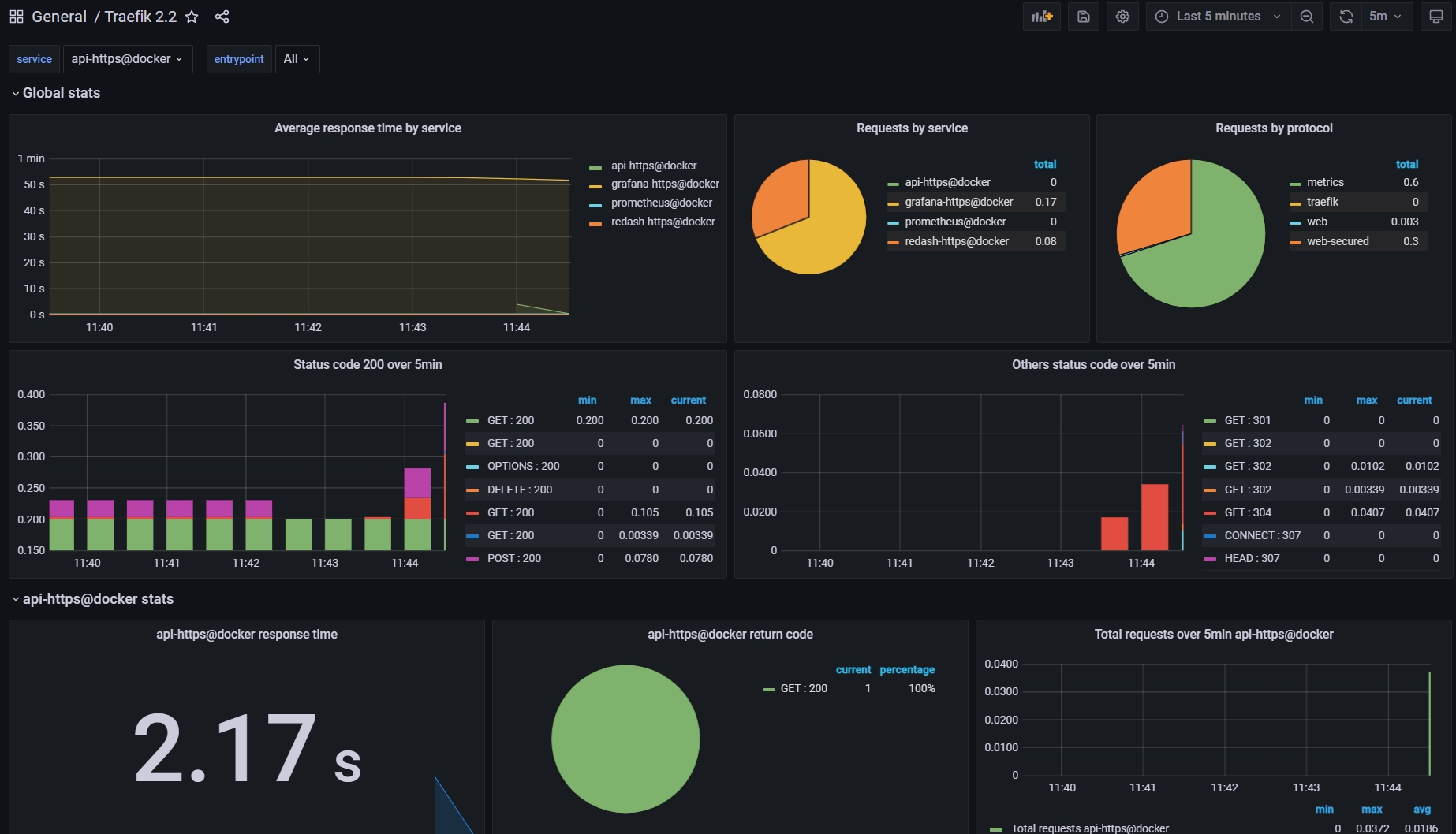
Task: Open Total requests over 5min panel menu
Action: tap(1213, 634)
